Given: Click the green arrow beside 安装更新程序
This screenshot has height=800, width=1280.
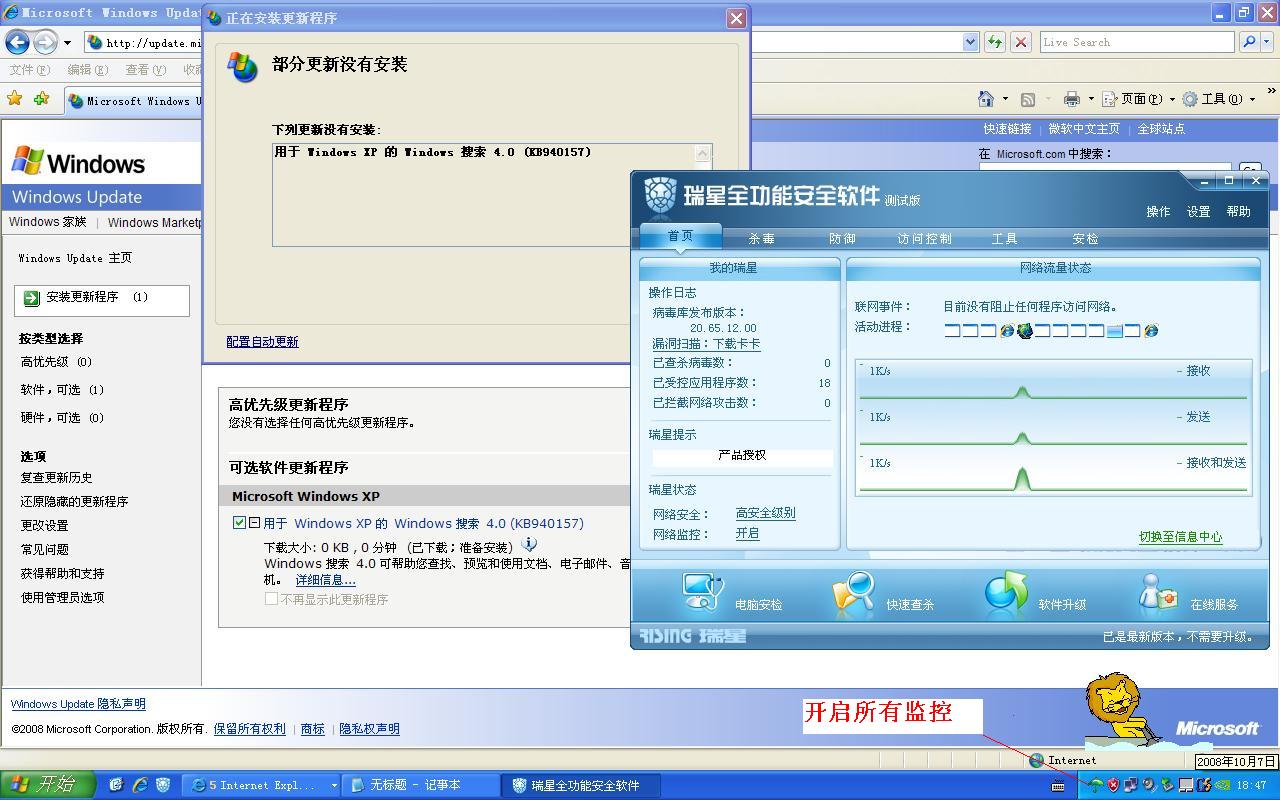Looking at the screenshot, I should pyautogui.click(x=31, y=297).
